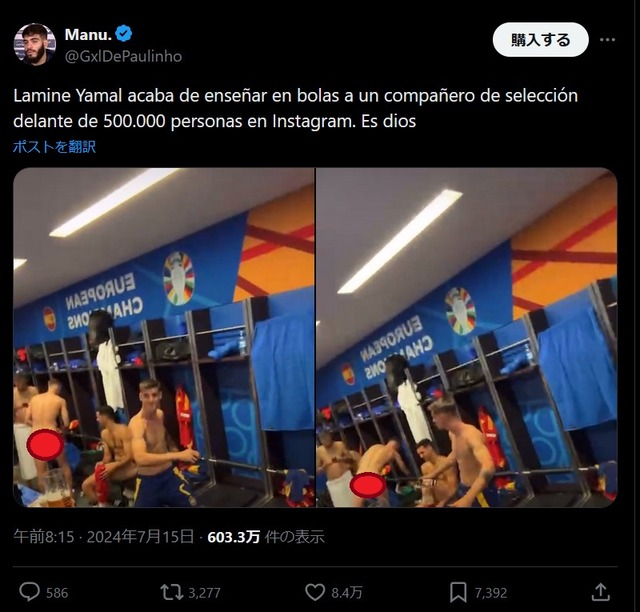The height and width of the screenshot is (612, 640).
Task: Click the 603.3万 view count
Action: click(x=233, y=537)
